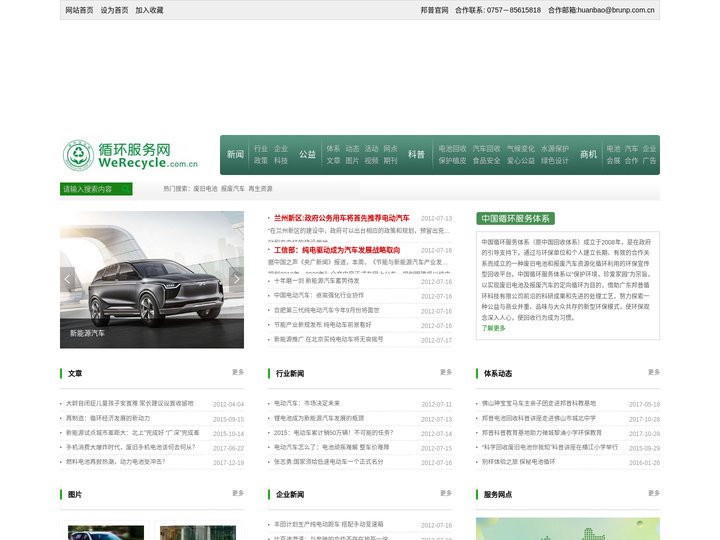
Task: Click 更多 beside the 服务网点 section
Action: tap(654, 493)
